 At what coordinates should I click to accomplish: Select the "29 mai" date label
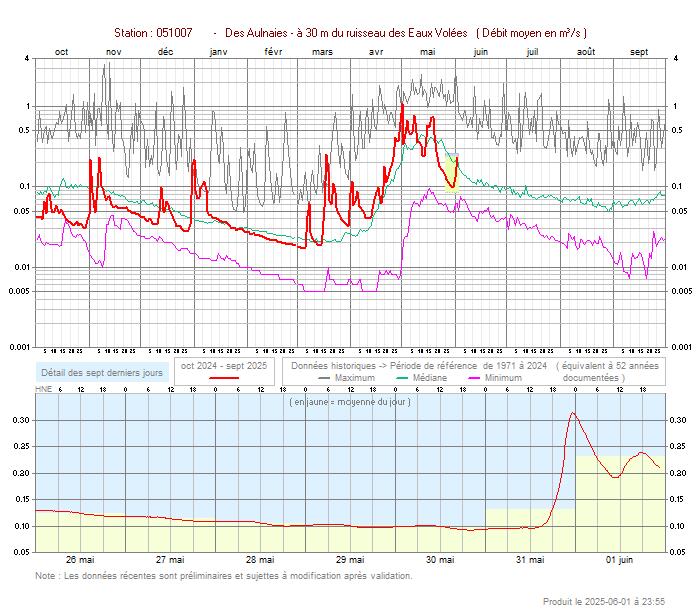tap(350, 560)
